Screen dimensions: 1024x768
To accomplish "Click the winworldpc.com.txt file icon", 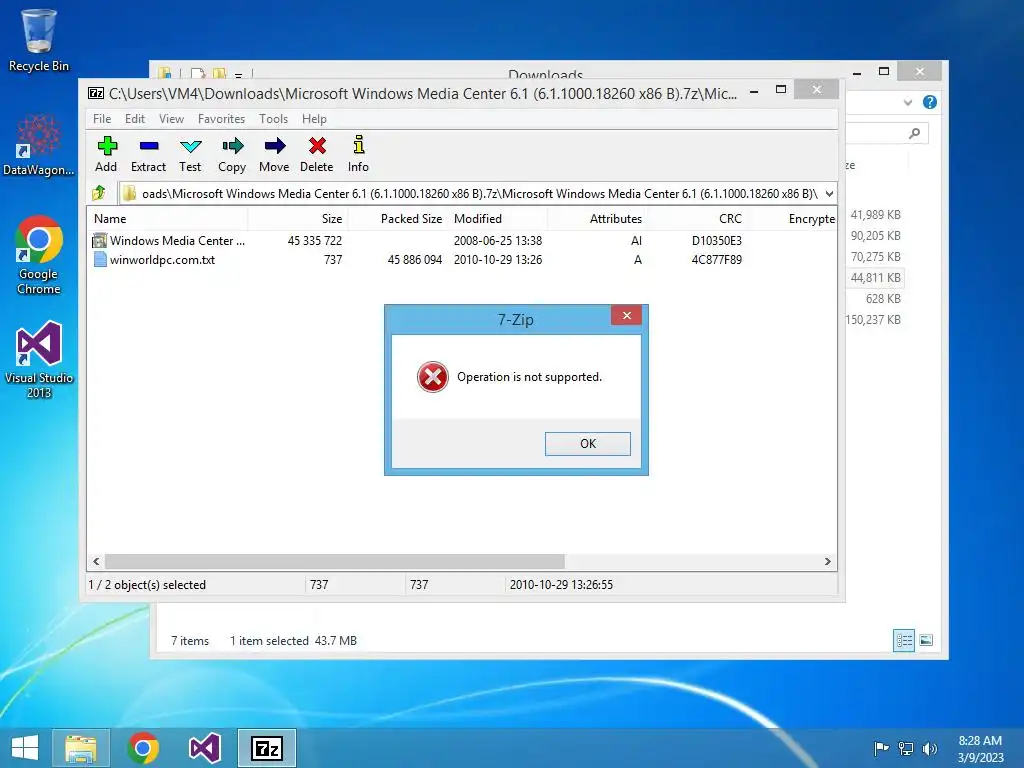I will click(100, 259).
